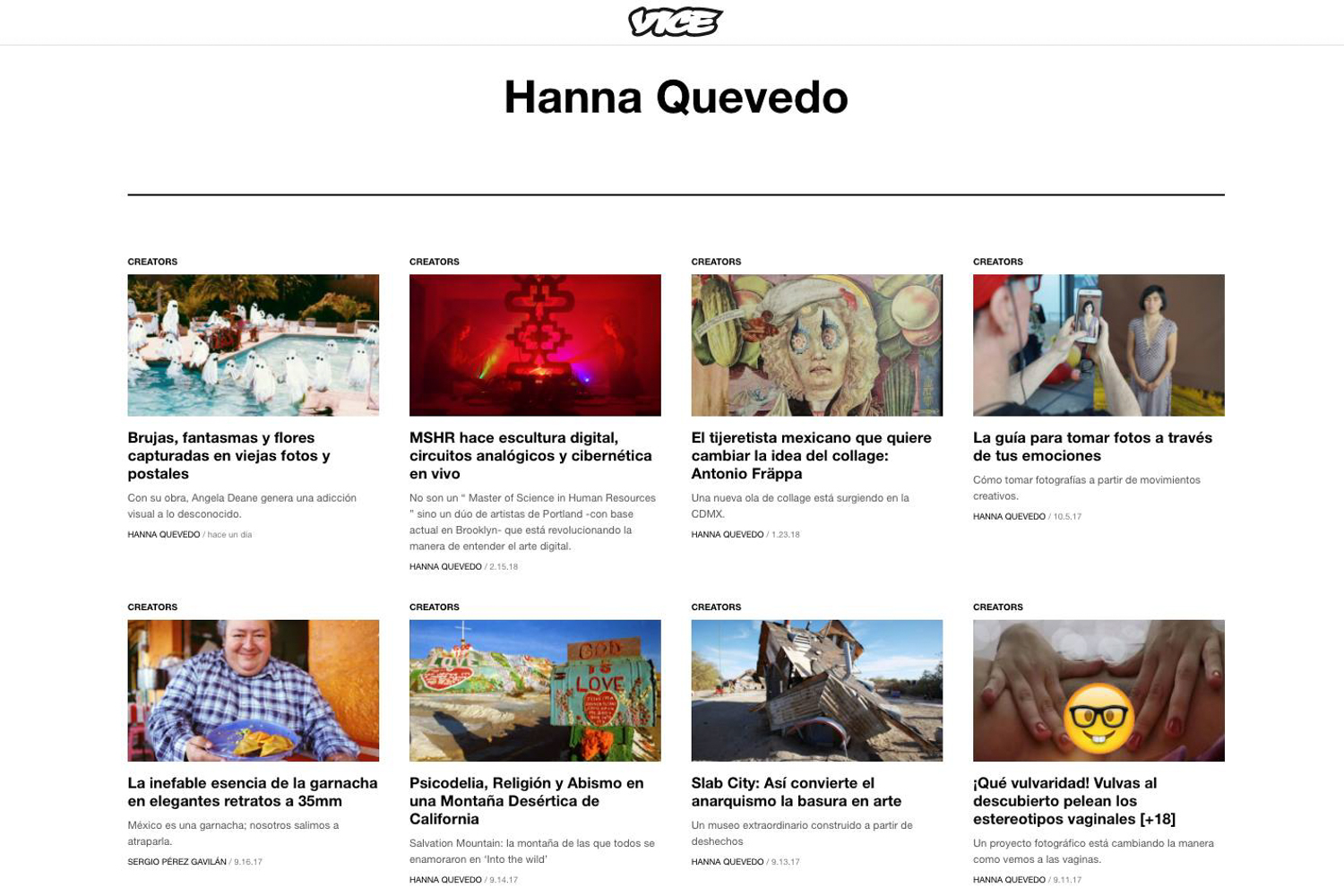The image size is (1344, 896).
Task: Open the Slab City wreckage thumbnail
Action: (817, 691)
